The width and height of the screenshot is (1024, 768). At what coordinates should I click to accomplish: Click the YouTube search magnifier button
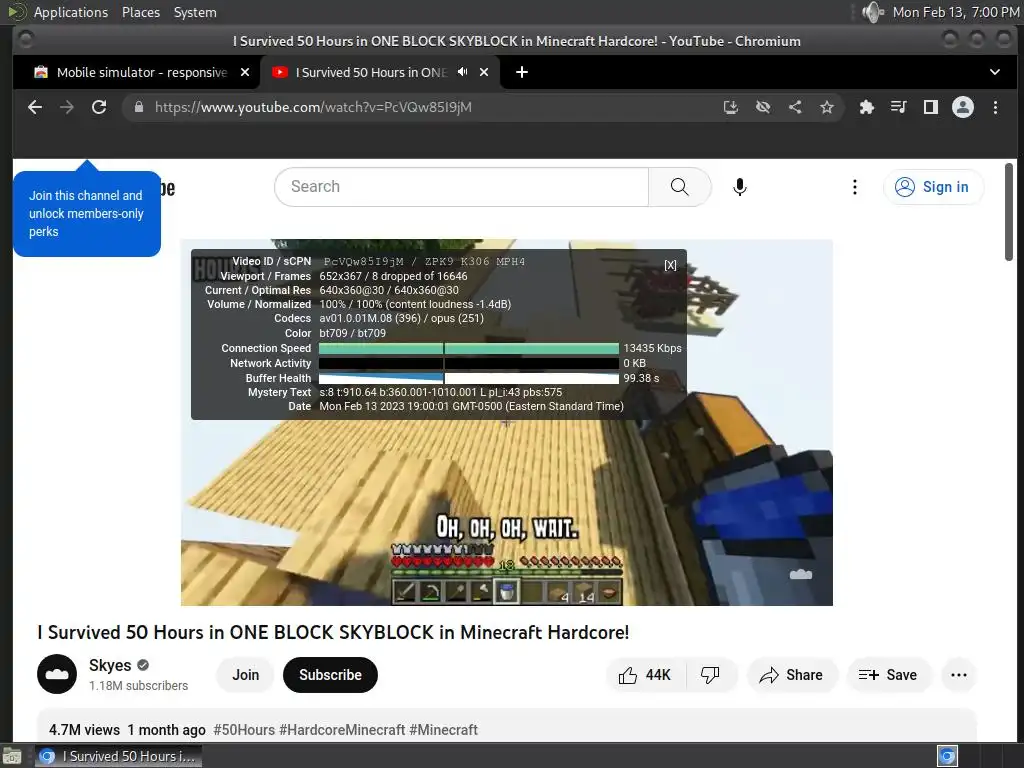[x=680, y=187]
